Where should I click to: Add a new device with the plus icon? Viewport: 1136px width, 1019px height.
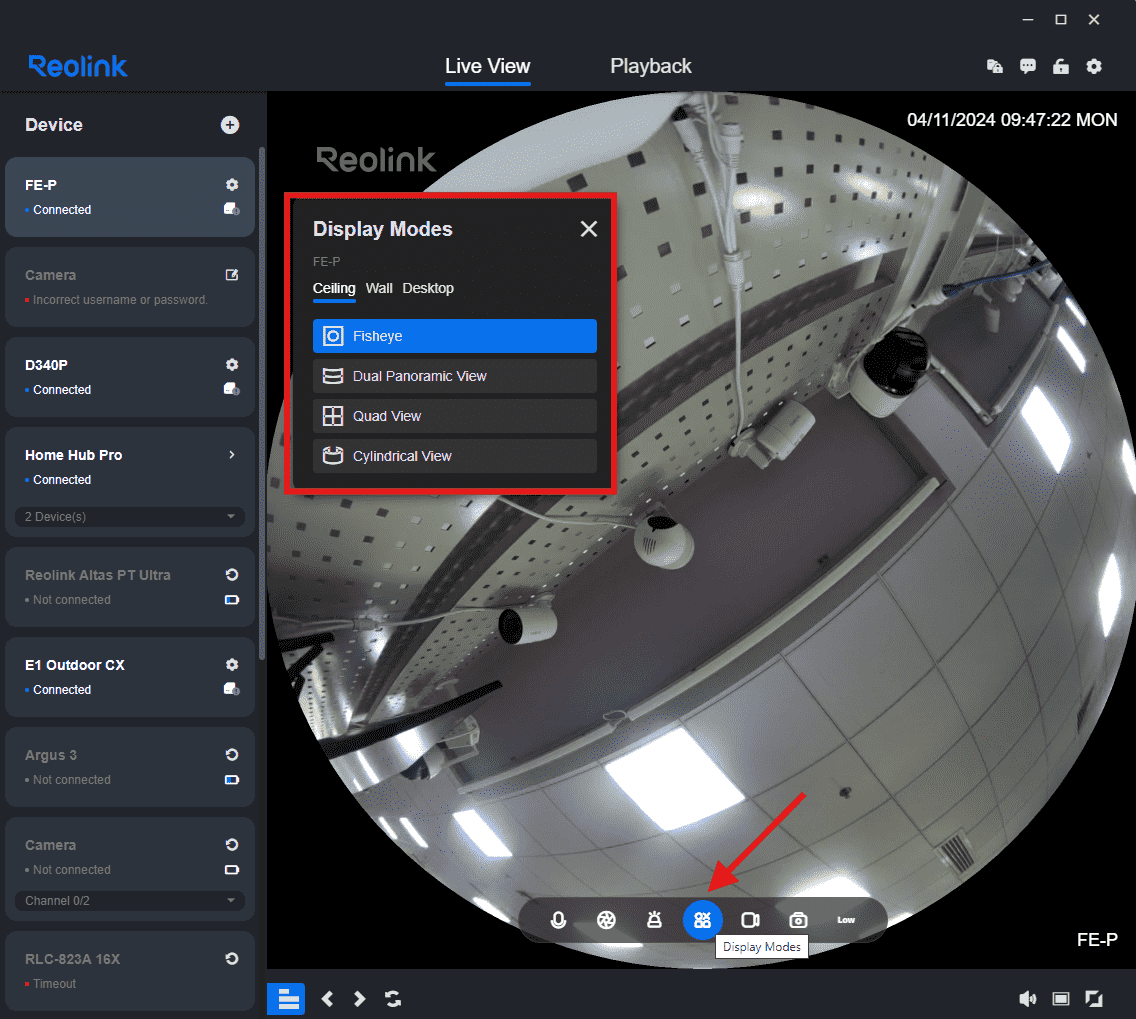pos(230,125)
